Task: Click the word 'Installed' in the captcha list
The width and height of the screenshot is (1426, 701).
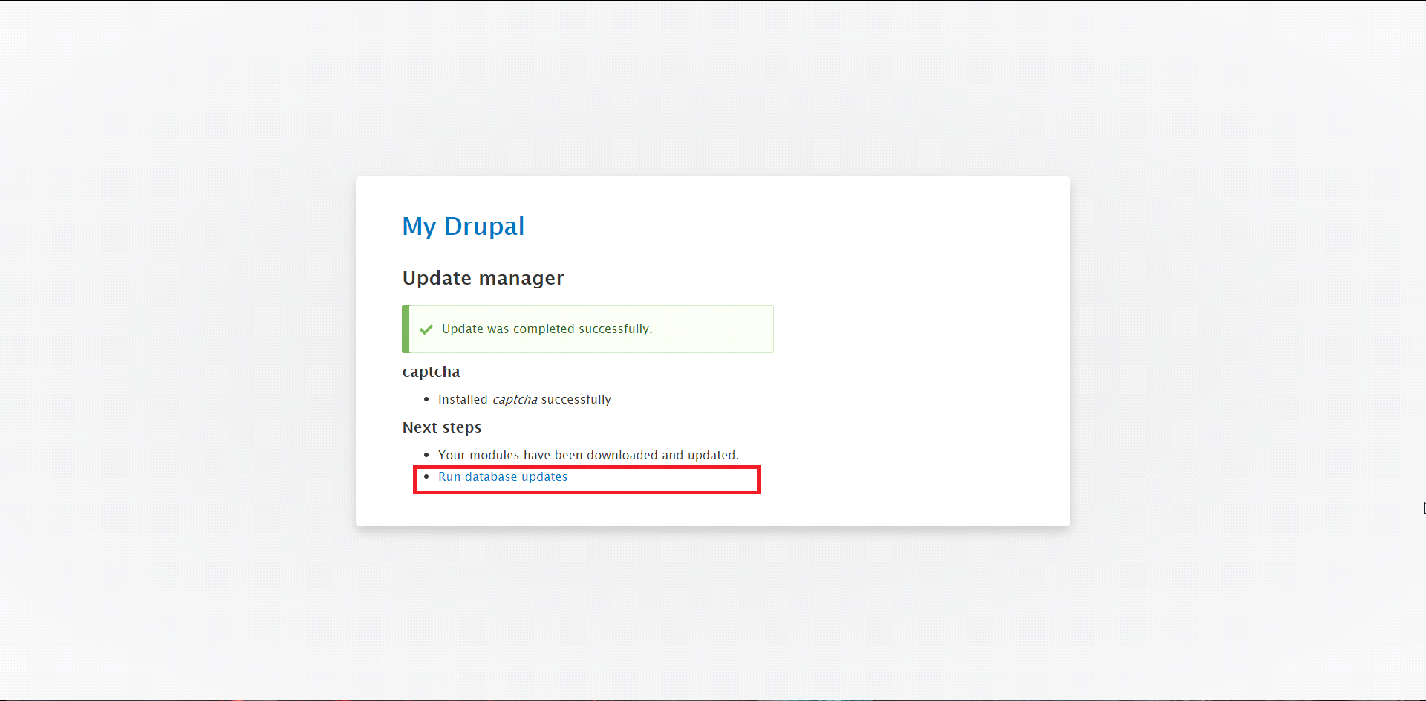Action: pyautogui.click(x=462, y=400)
